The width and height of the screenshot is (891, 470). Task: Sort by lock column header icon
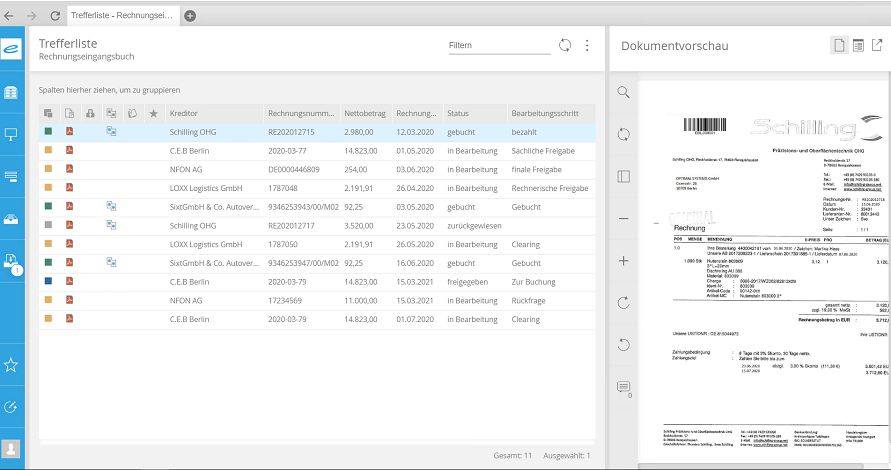click(90, 114)
